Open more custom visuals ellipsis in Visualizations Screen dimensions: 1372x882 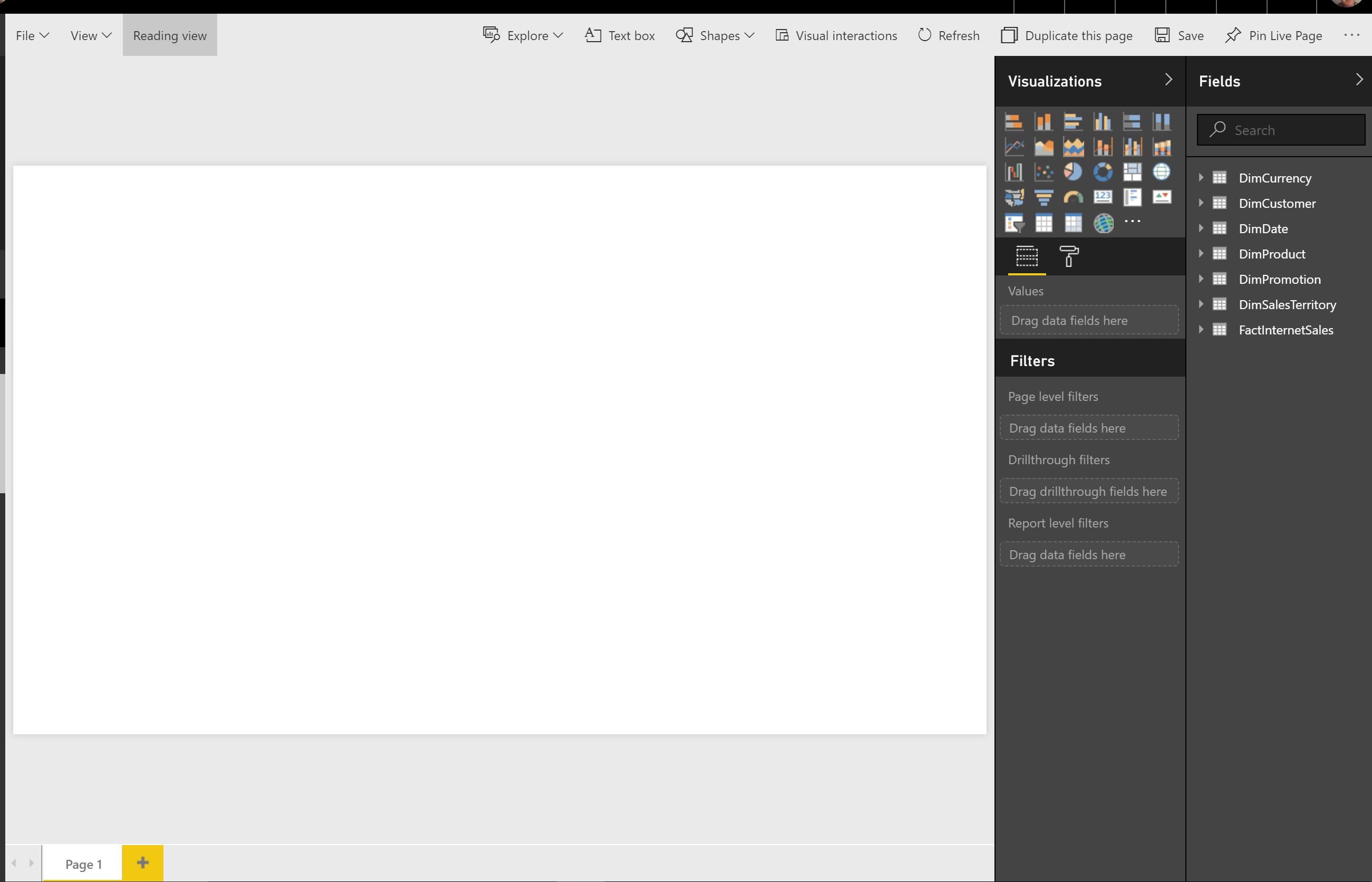[x=1132, y=221]
